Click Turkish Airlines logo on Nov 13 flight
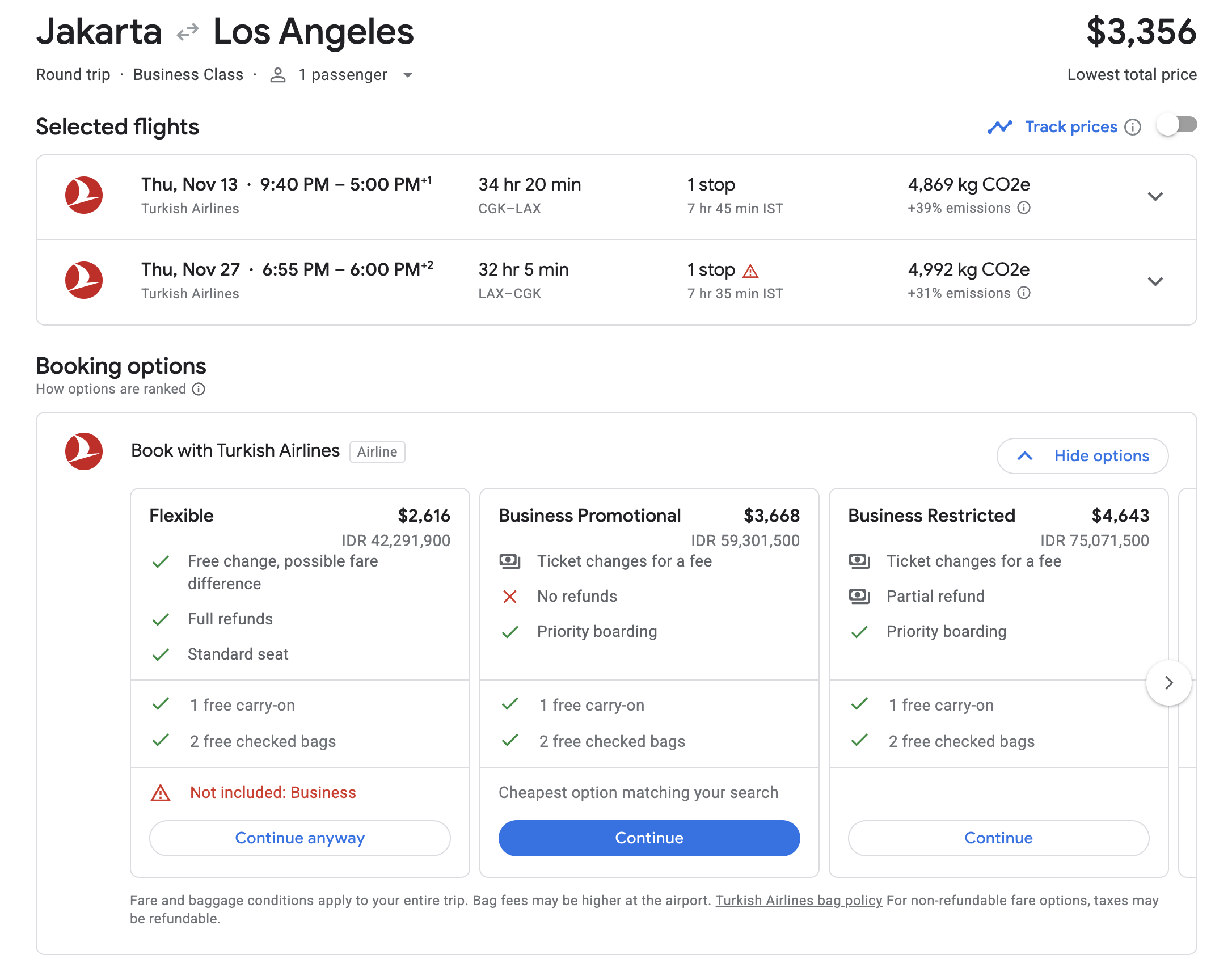Image resolution: width=1232 pixels, height=963 pixels. pyautogui.click(x=84, y=196)
